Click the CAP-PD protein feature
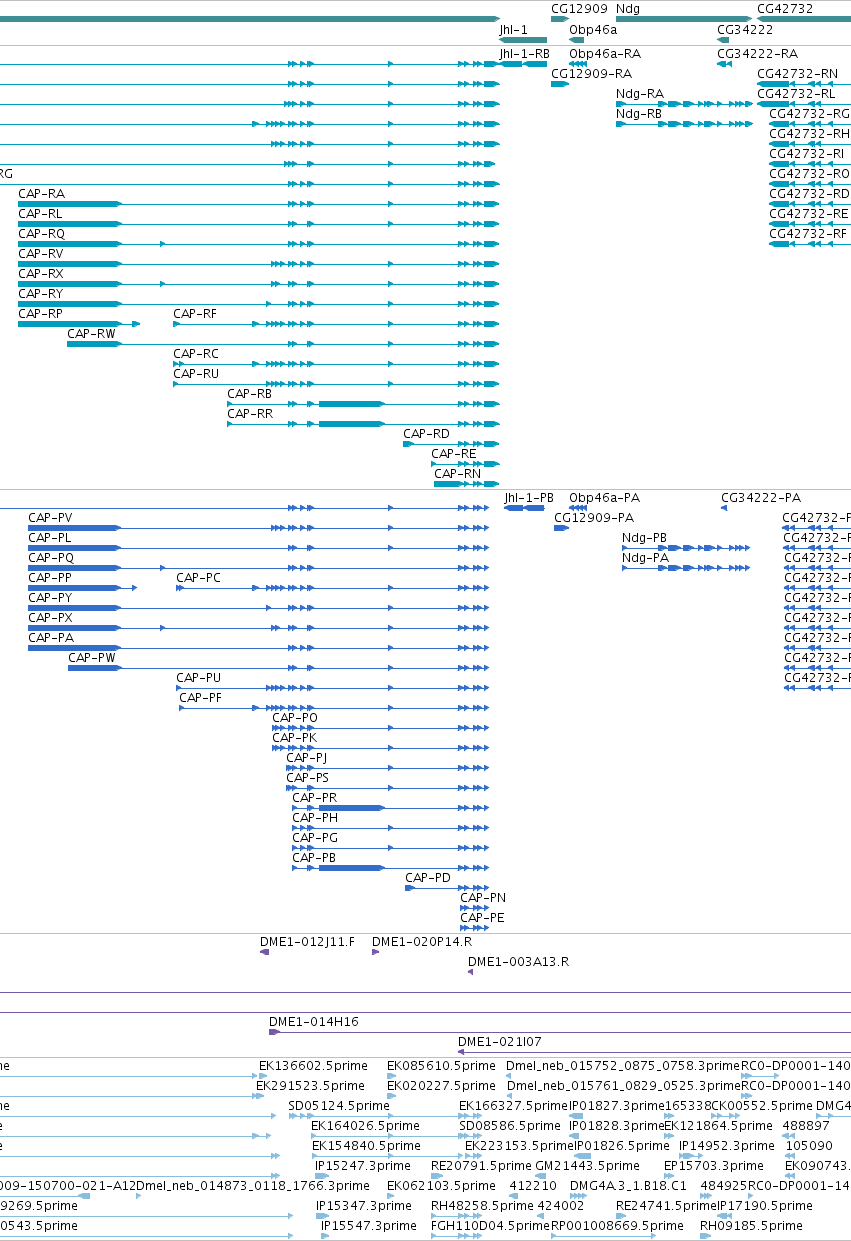 coord(447,888)
